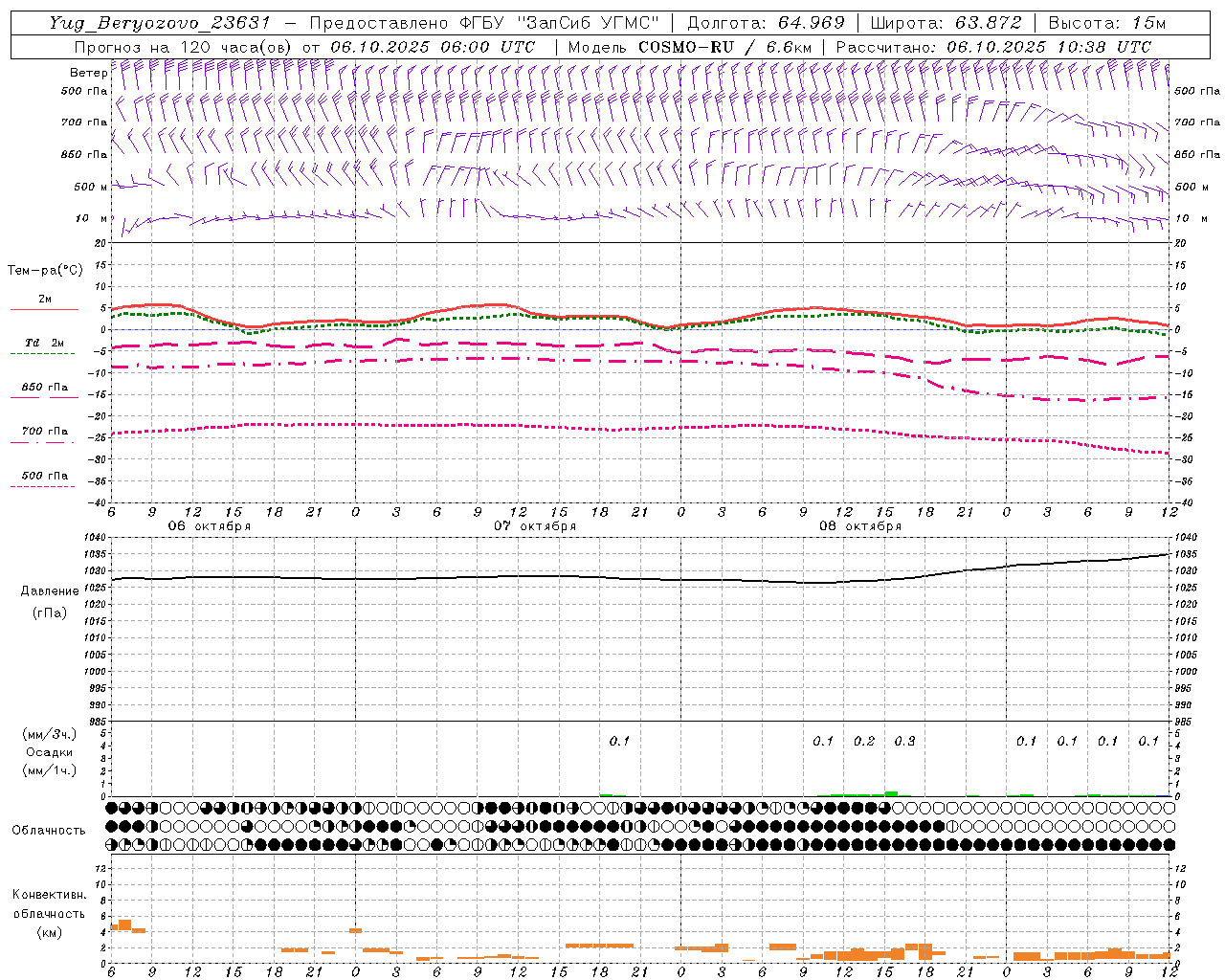Select the provider text ФГБУ "ЗапСиб УГМС"
The height and width of the screenshot is (980, 1225).
(560, 23)
